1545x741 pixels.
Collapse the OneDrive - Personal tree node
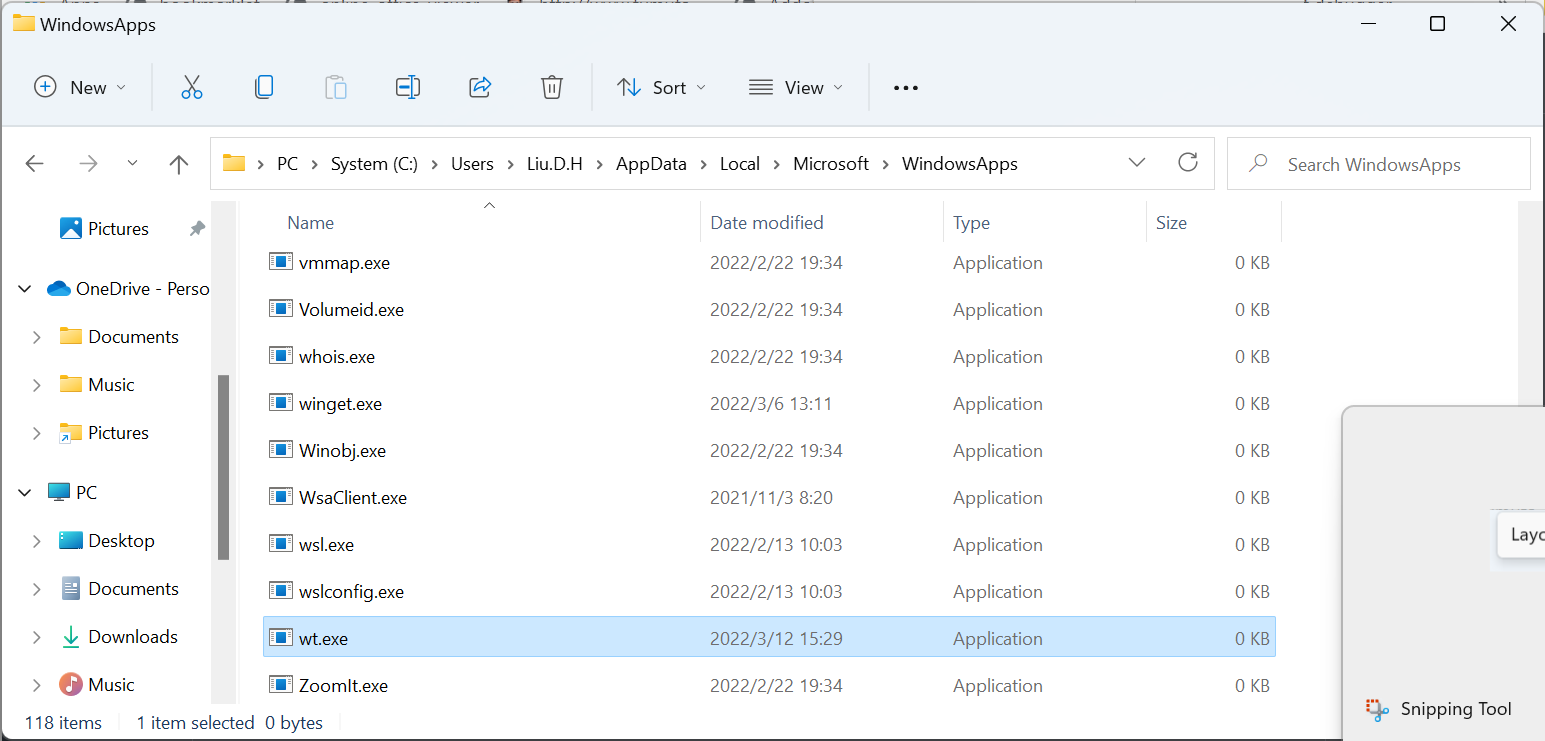25,289
